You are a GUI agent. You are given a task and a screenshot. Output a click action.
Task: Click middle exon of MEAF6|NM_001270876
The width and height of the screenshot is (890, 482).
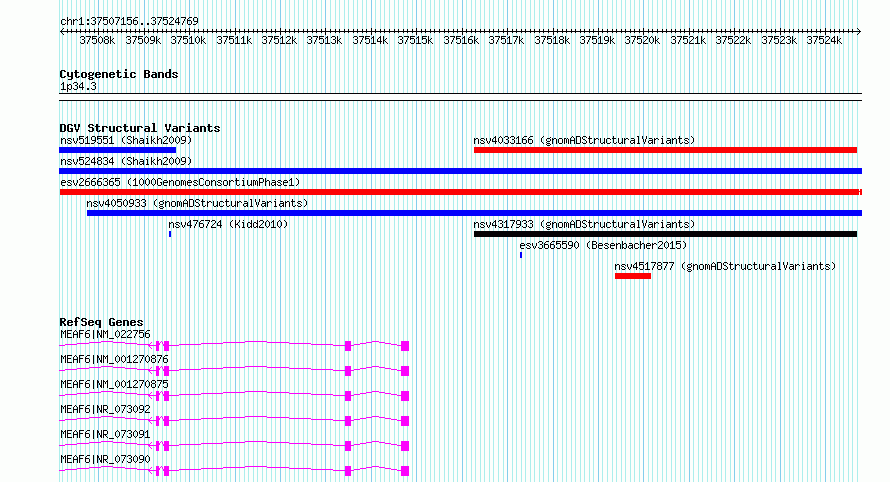(348, 371)
